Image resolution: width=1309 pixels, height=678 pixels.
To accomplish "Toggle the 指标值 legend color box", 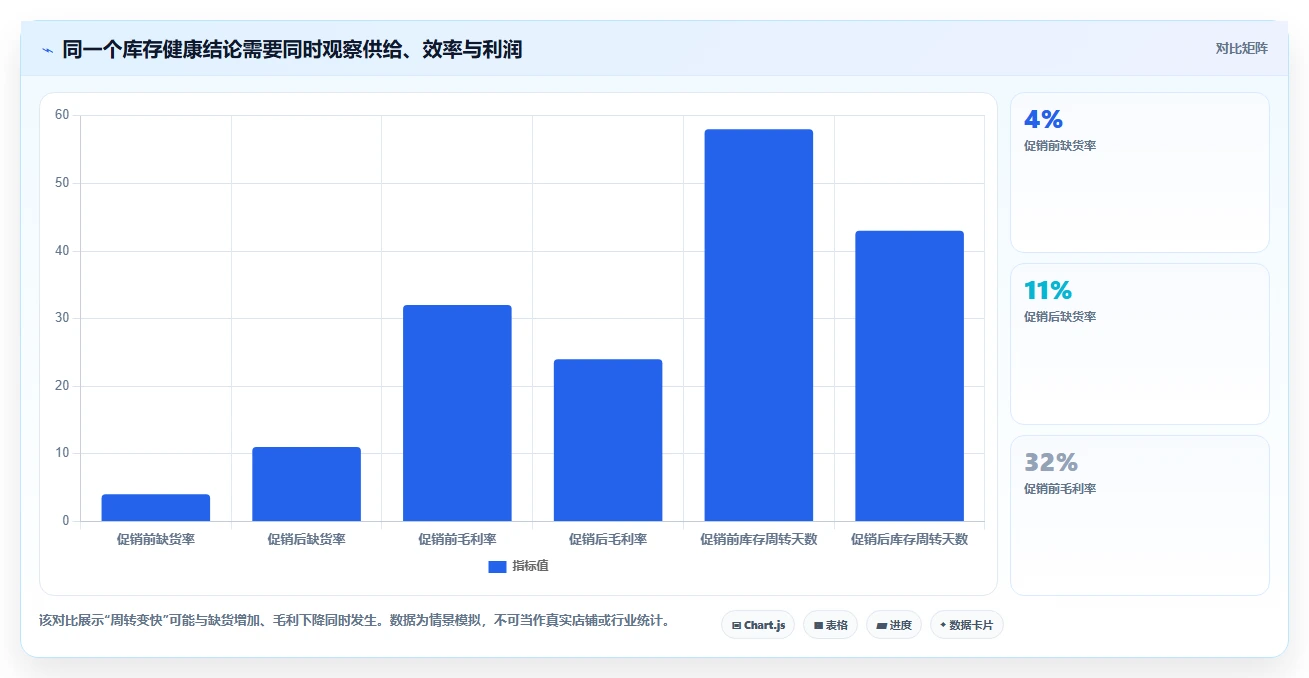I will (497, 566).
